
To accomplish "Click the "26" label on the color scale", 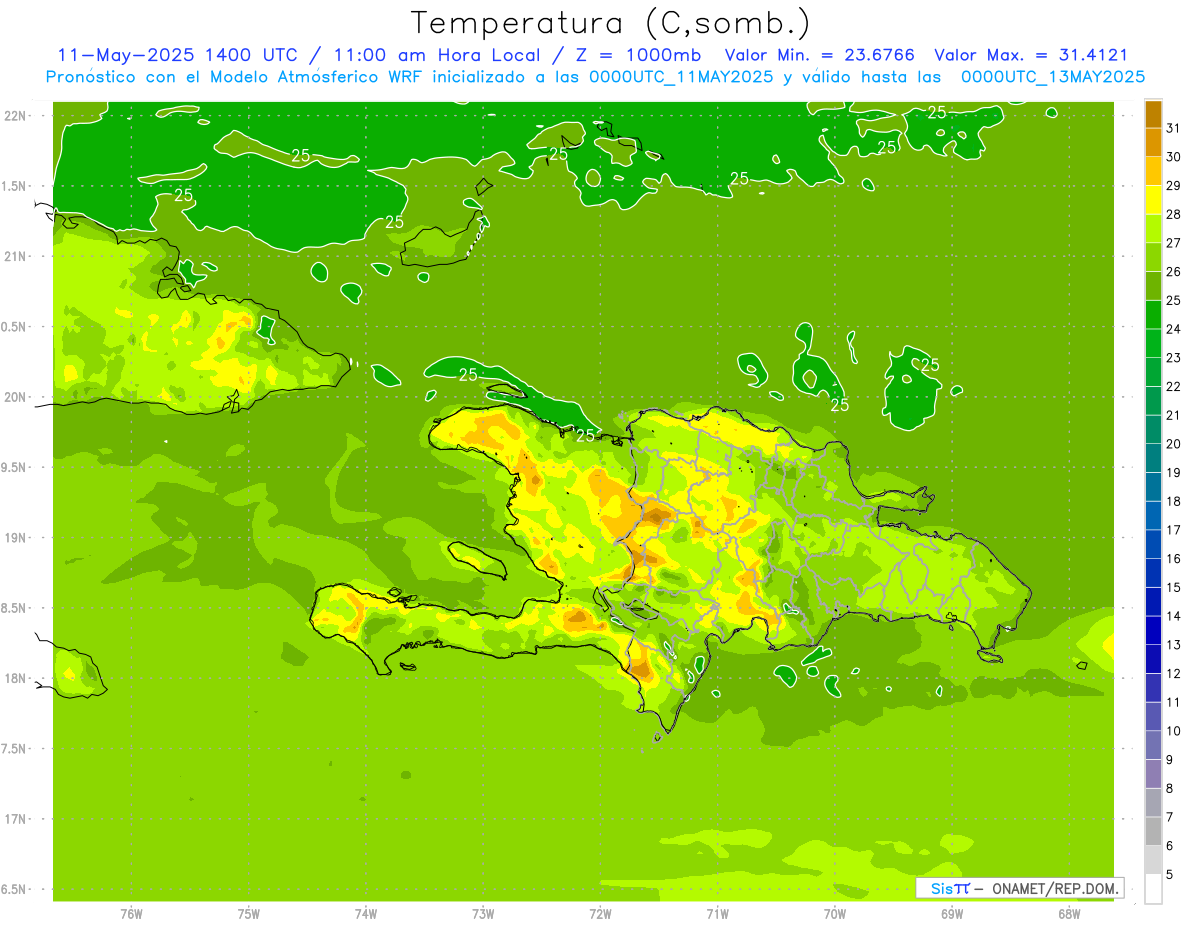I will [1174, 271].
